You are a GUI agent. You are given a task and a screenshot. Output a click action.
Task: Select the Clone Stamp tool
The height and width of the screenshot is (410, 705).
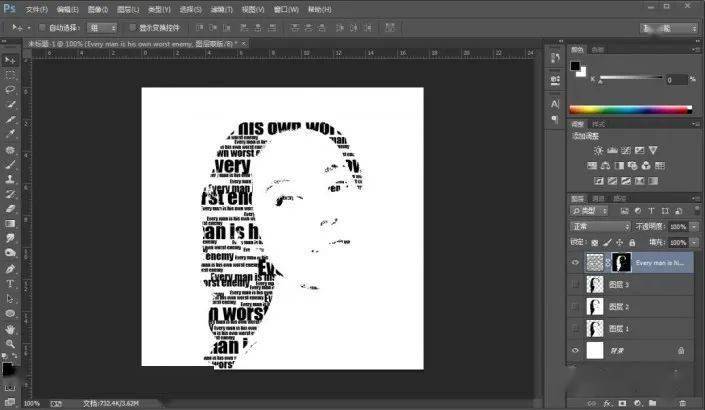tap(10, 179)
